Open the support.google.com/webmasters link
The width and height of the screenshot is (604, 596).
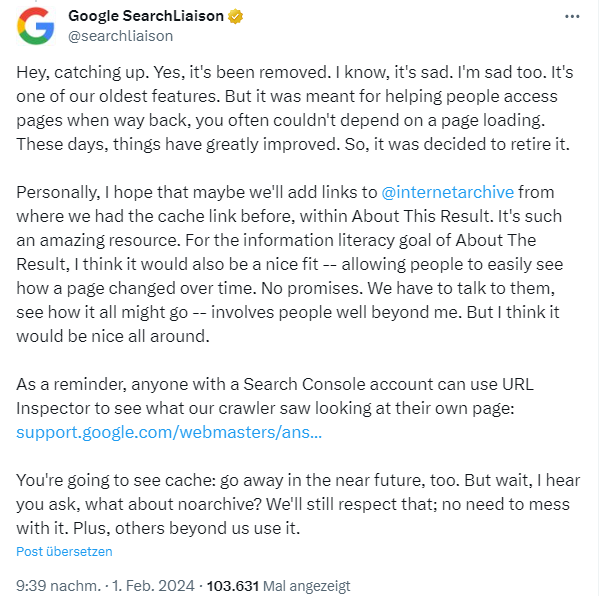tap(169, 433)
